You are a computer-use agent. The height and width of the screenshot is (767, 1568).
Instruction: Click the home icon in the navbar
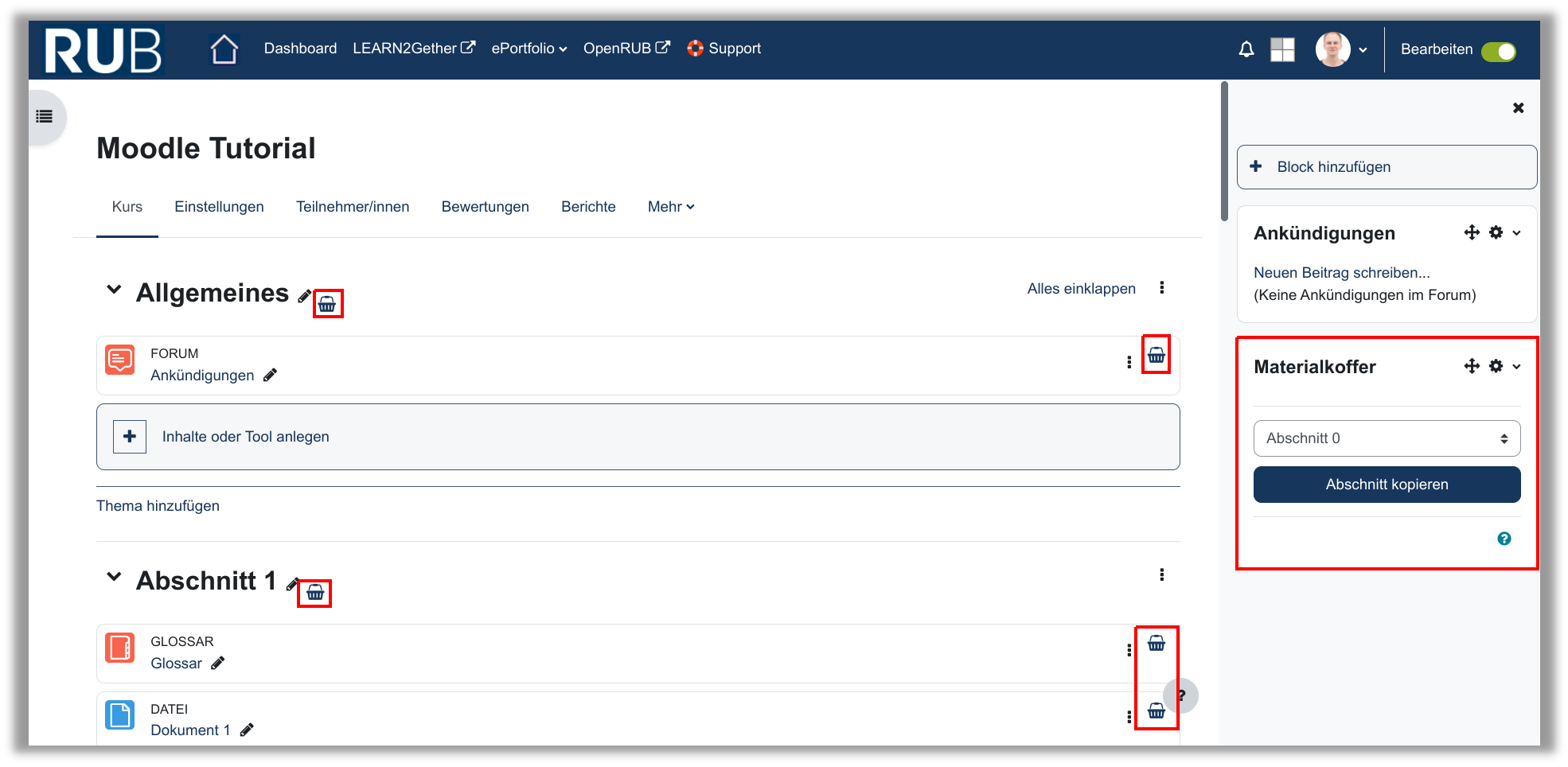pos(224,49)
